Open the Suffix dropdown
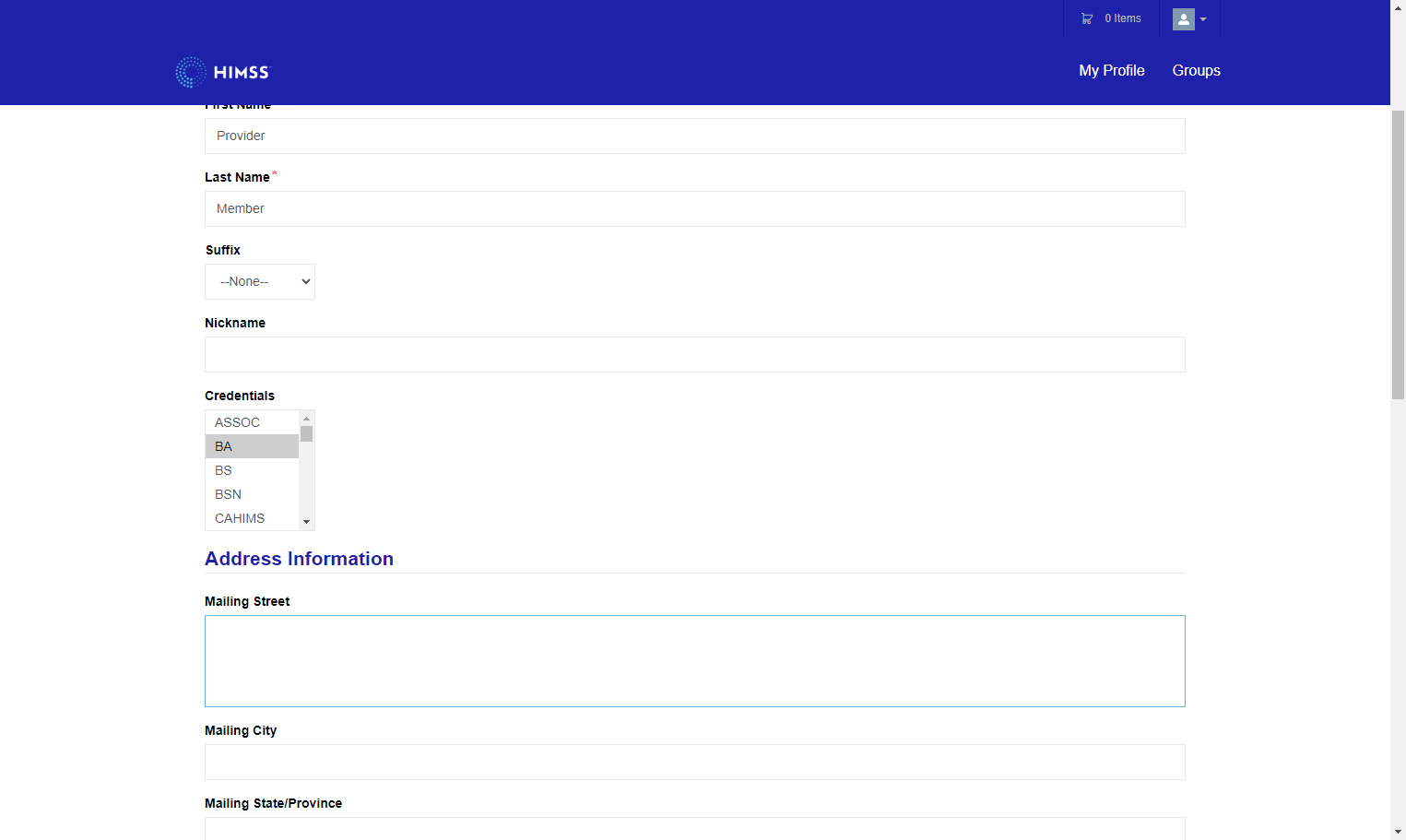1406x840 pixels. (x=260, y=281)
